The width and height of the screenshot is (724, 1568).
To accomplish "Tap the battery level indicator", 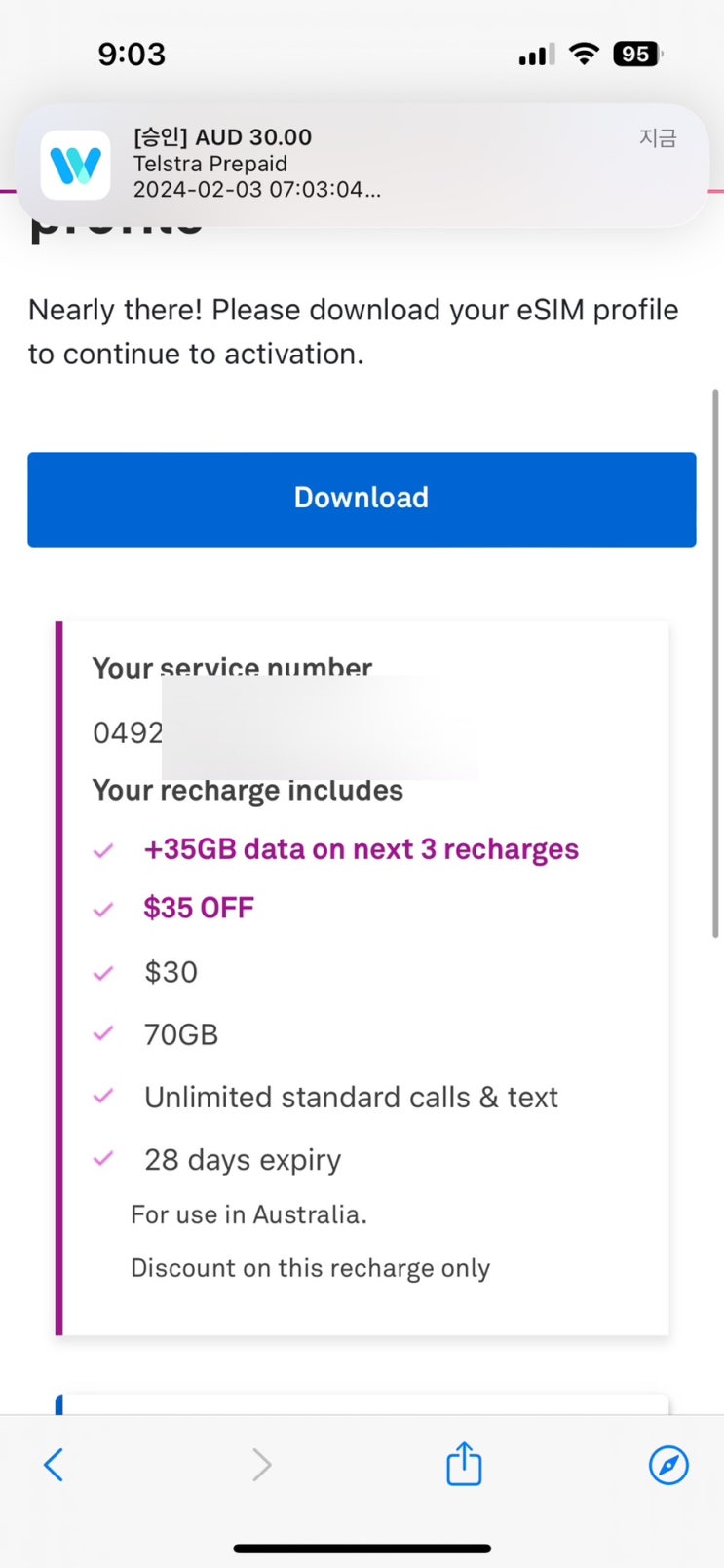I will (637, 54).
